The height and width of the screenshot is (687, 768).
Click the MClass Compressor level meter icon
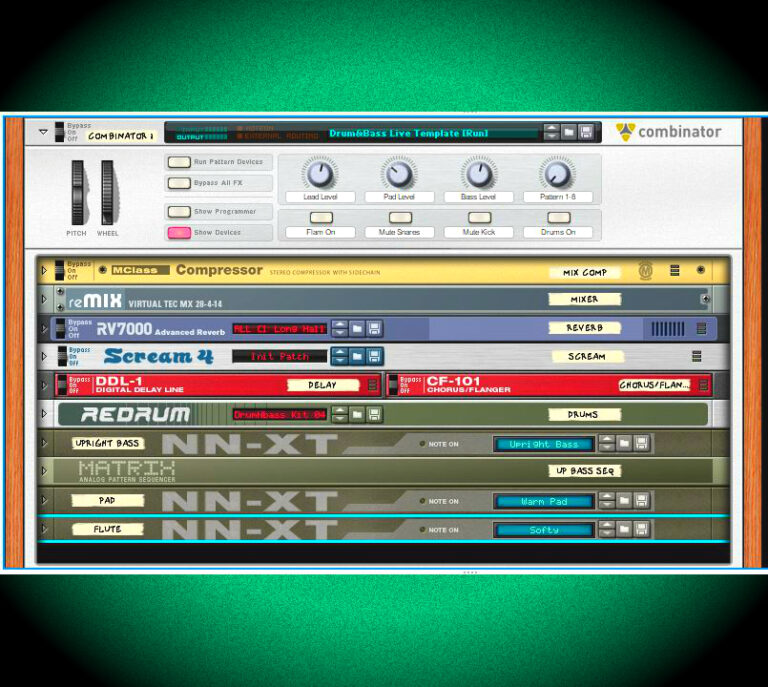coord(674,270)
